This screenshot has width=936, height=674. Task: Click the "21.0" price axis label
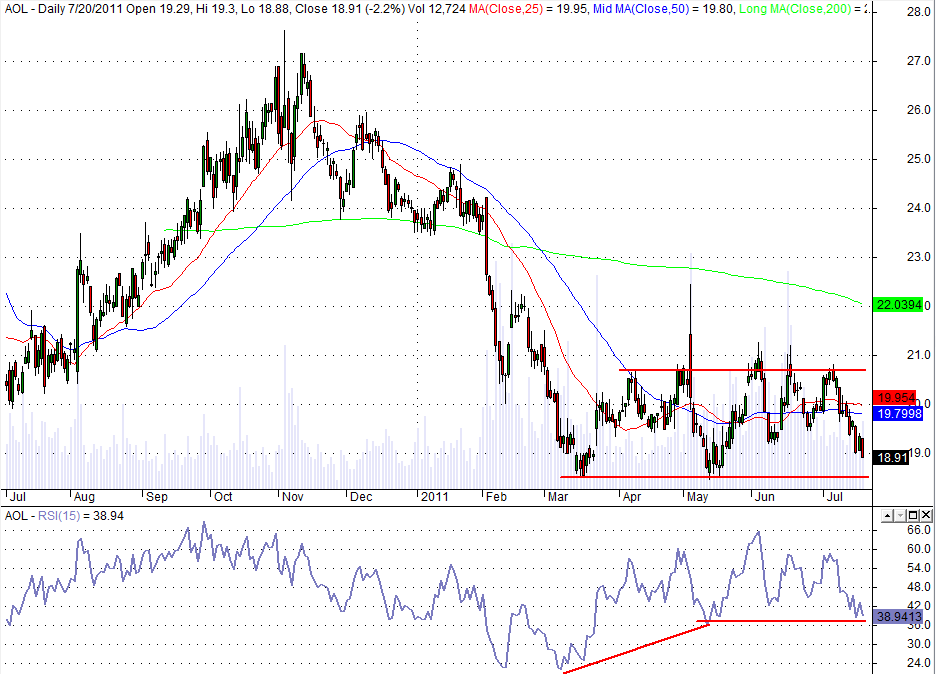919,355
